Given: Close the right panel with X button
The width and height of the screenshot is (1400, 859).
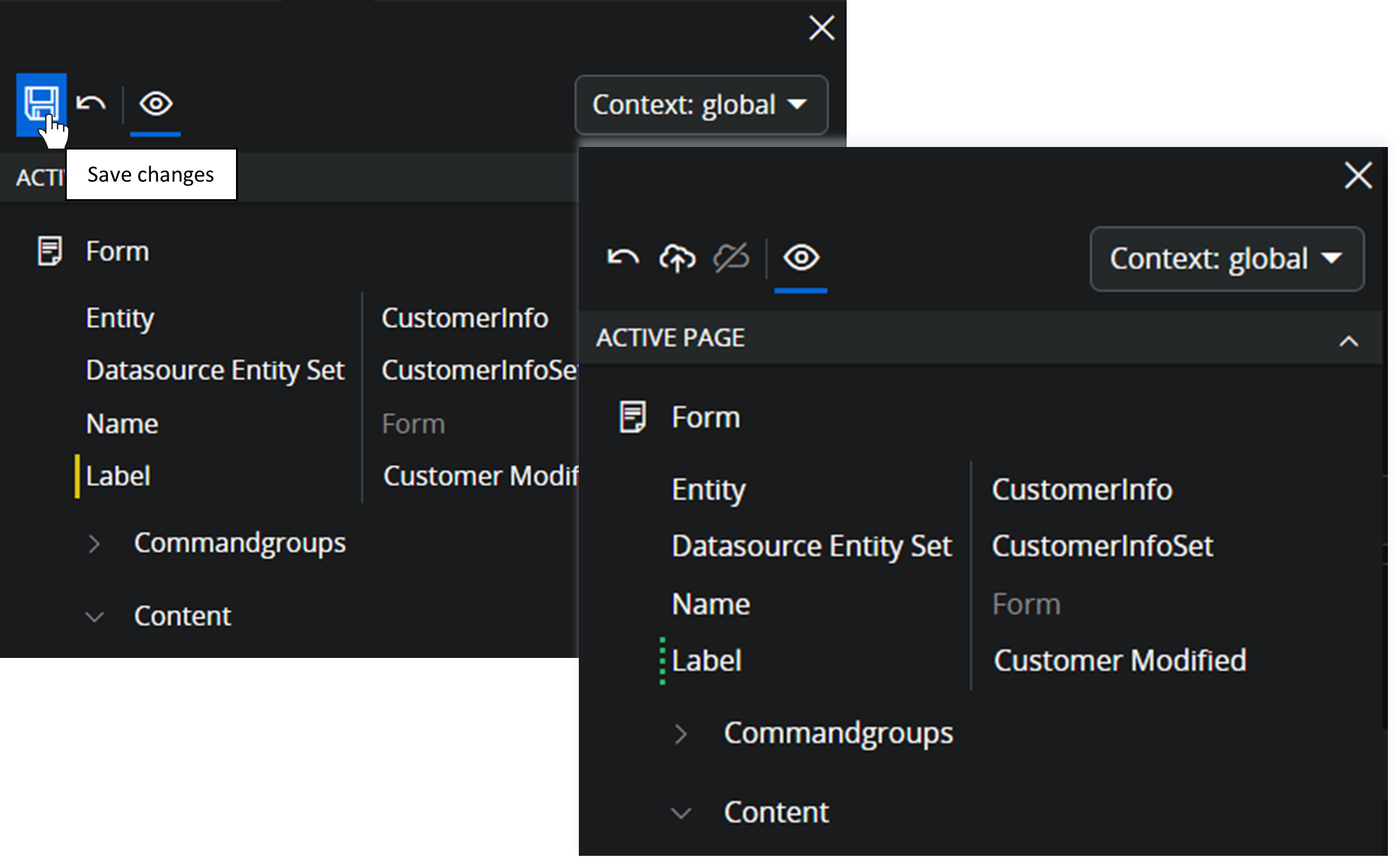Looking at the screenshot, I should pyautogui.click(x=1357, y=175).
